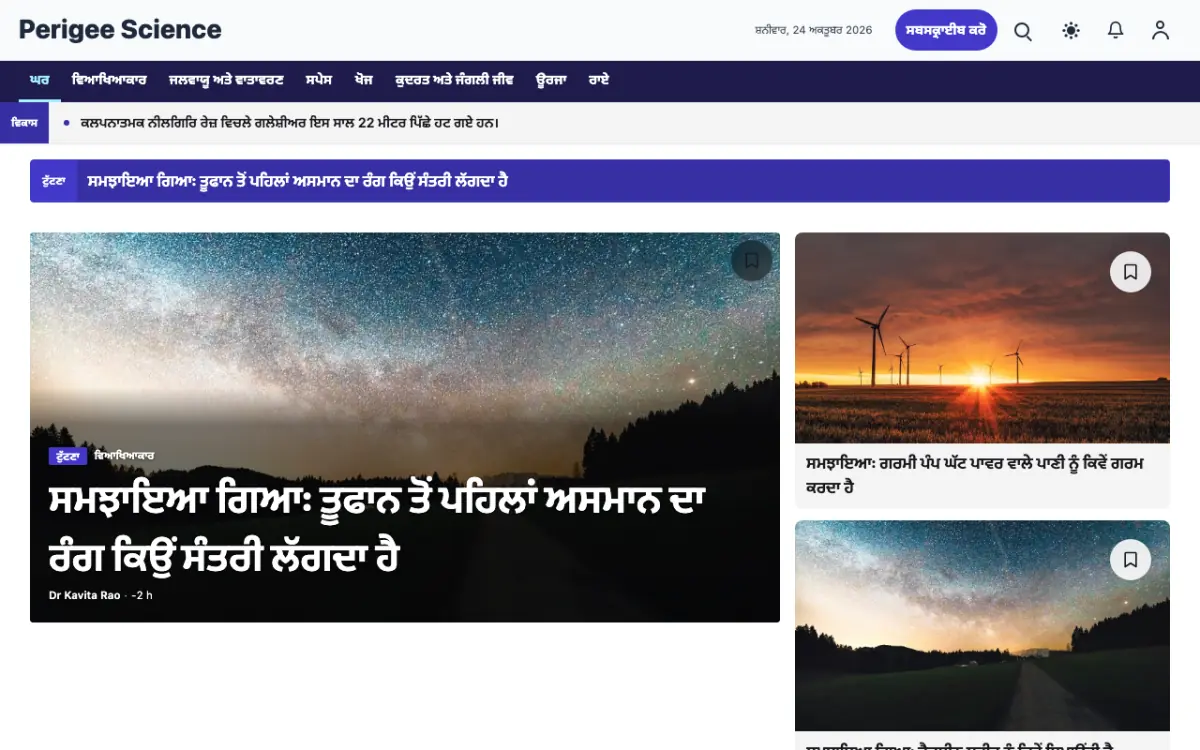Select the ਘਰ navigation tab

[40, 80]
